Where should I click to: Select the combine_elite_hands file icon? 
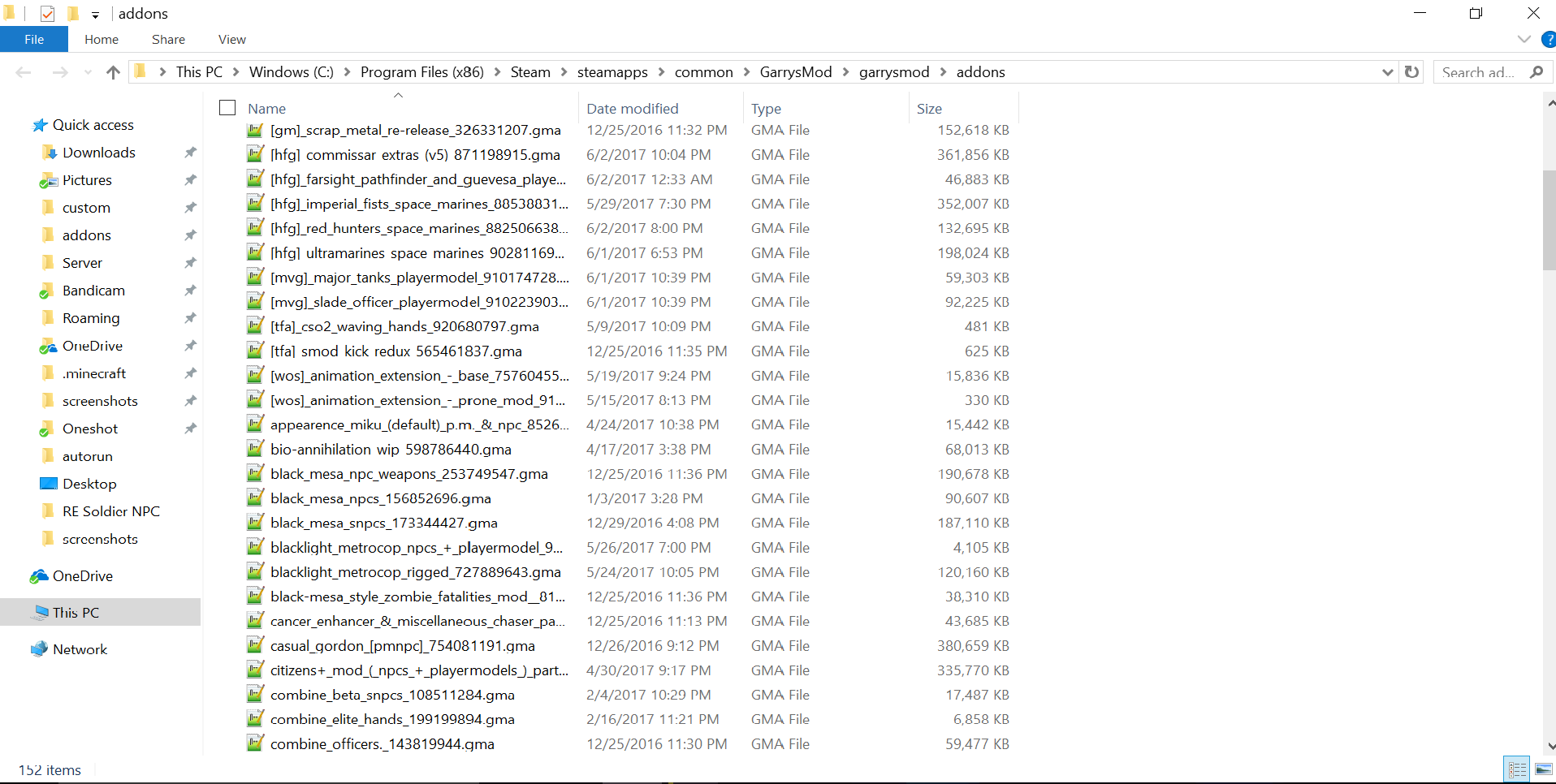[255, 719]
